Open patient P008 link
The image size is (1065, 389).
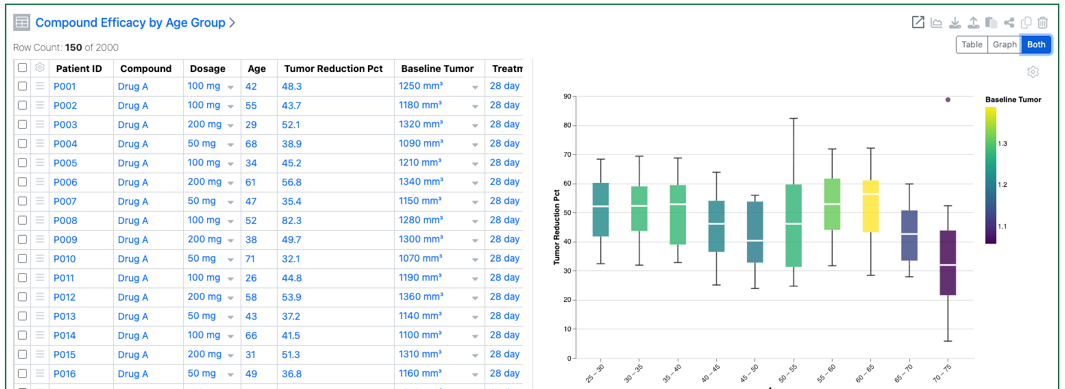pyautogui.click(x=65, y=220)
